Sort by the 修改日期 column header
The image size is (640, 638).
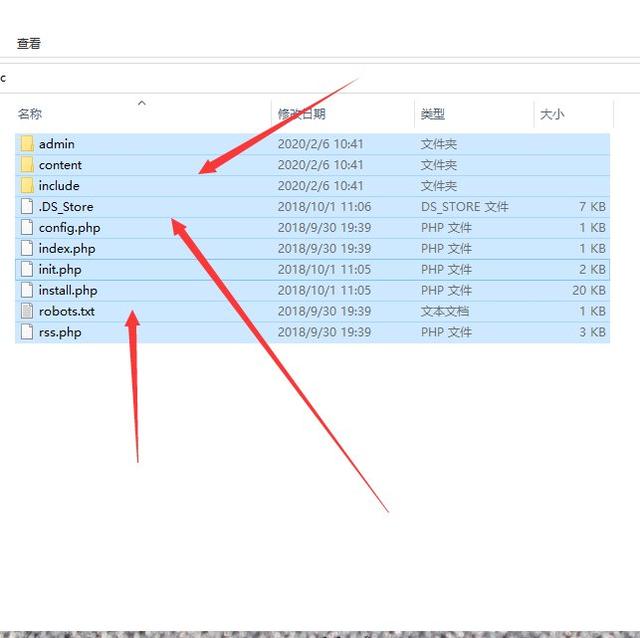pos(302,114)
